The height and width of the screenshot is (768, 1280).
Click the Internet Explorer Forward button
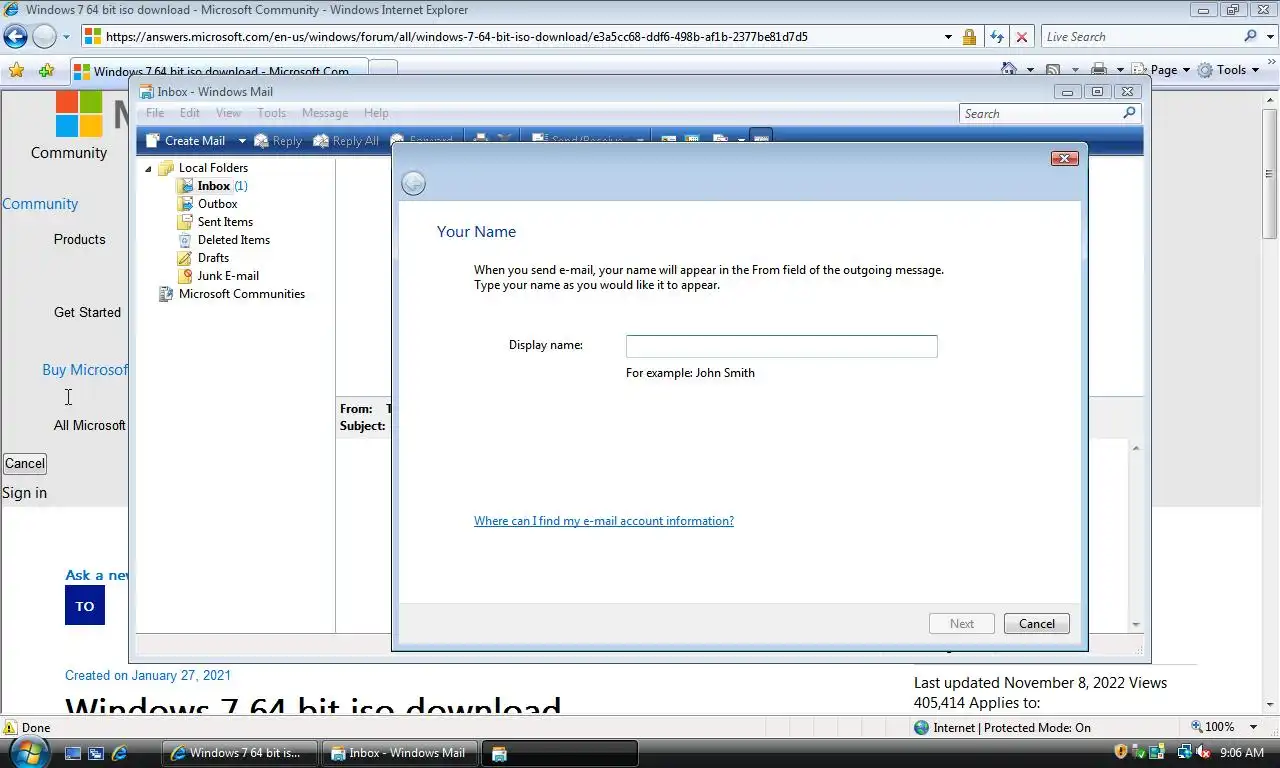coord(44,37)
